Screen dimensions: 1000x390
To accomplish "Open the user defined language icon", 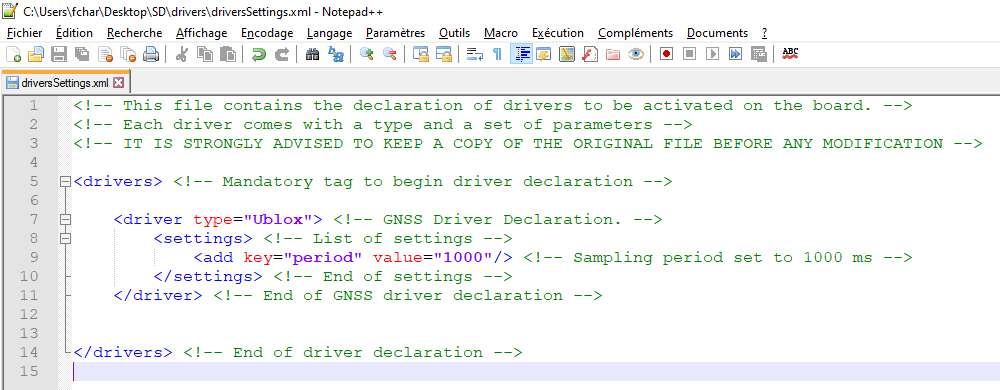I will pos(543,54).
